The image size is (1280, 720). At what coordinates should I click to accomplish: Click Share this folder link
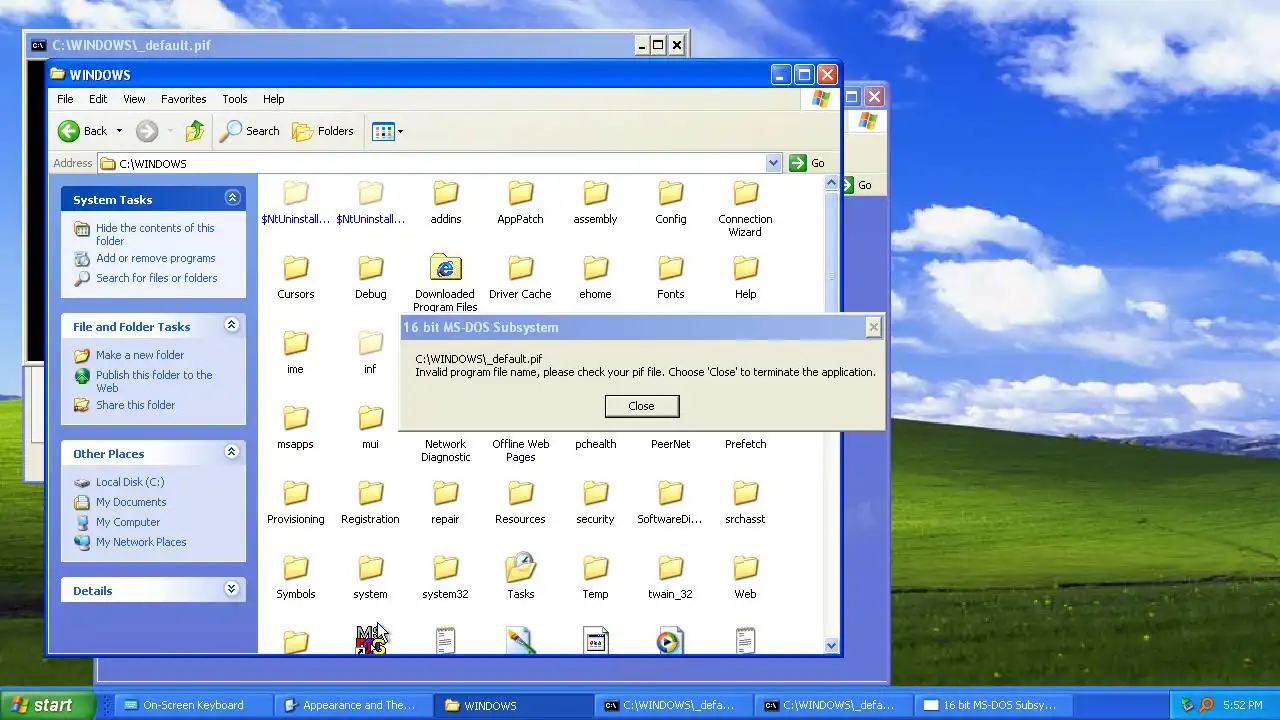click(x=135, y=405)
